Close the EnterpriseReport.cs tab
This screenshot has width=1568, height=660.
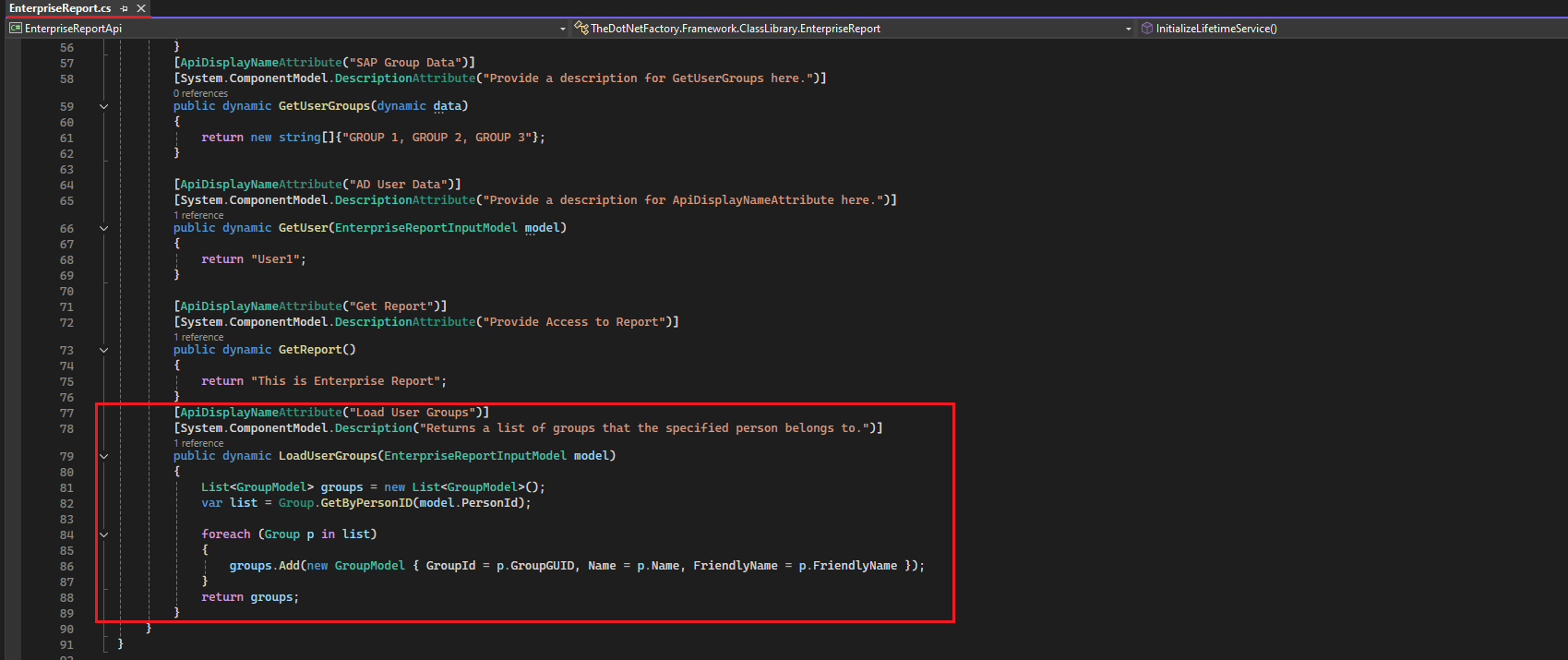[x=141, y=8]
